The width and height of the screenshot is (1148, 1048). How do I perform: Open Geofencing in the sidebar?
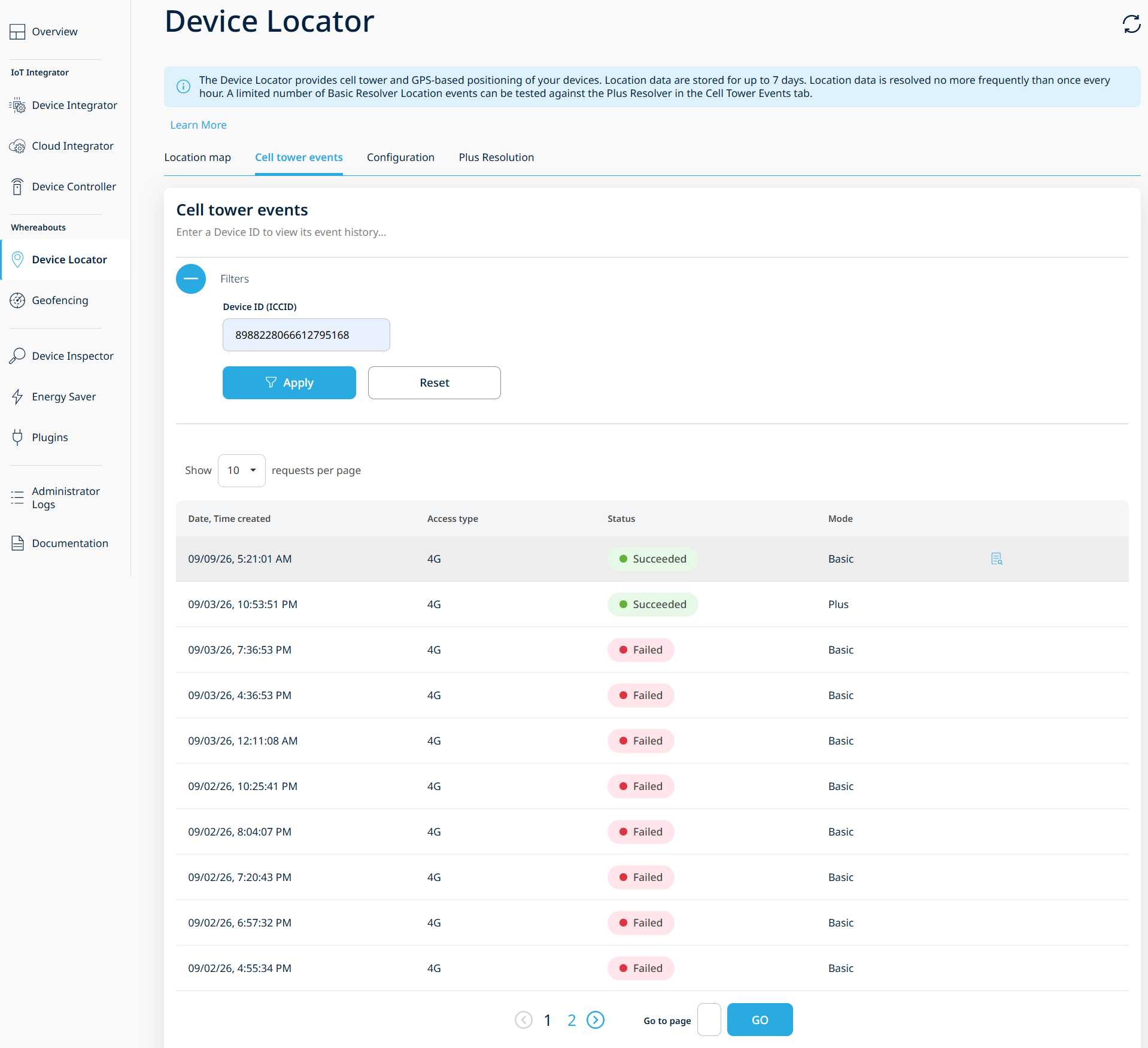(60, 300)
